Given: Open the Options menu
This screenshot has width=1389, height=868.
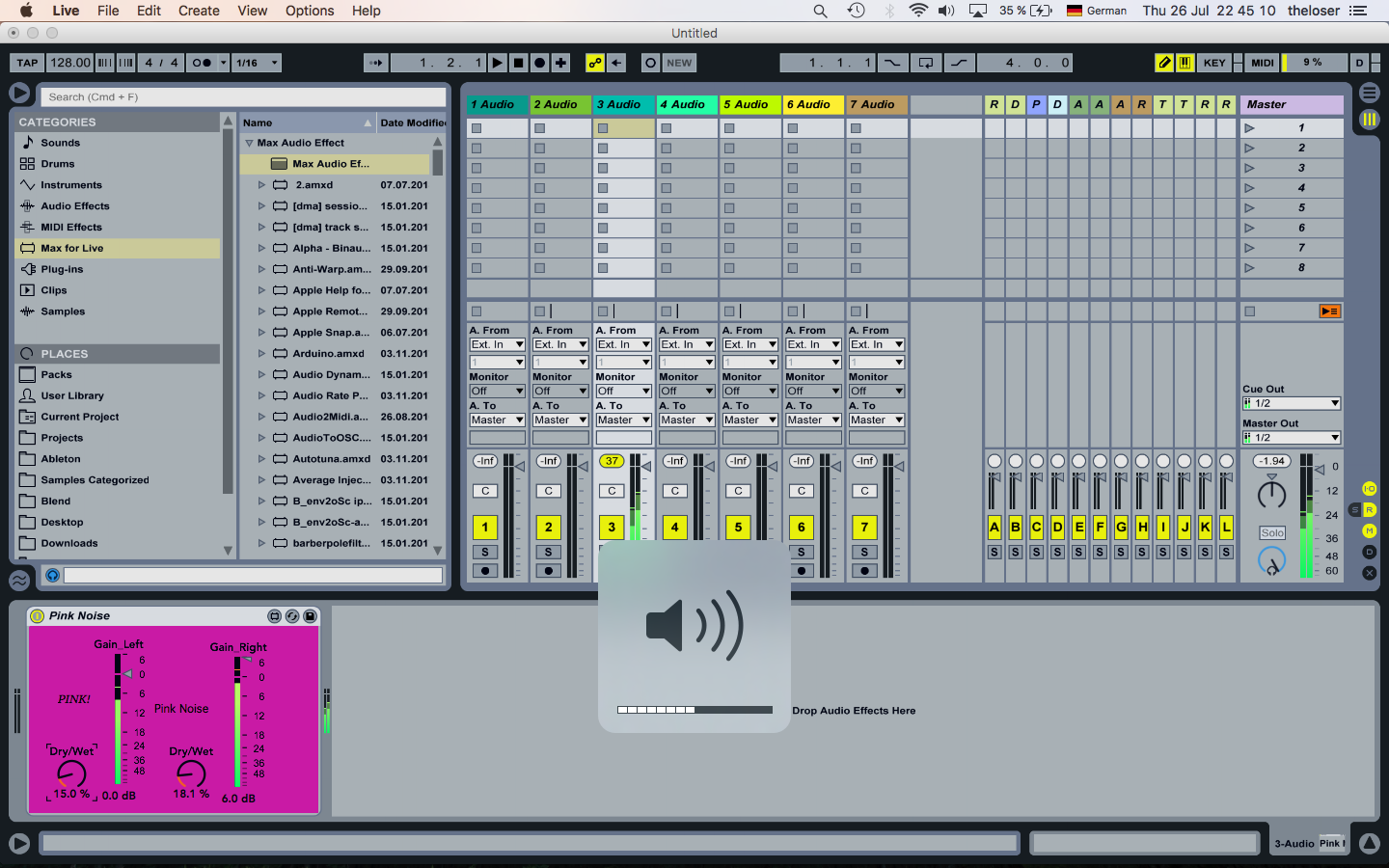Looking at the screenshot, I should pos(310,11).
